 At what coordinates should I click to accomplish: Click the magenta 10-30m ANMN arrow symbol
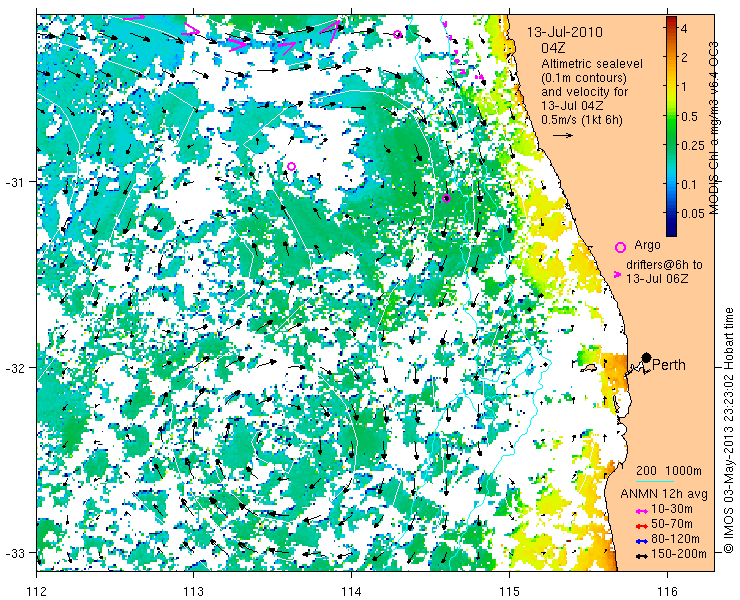(x=640, y=511)
